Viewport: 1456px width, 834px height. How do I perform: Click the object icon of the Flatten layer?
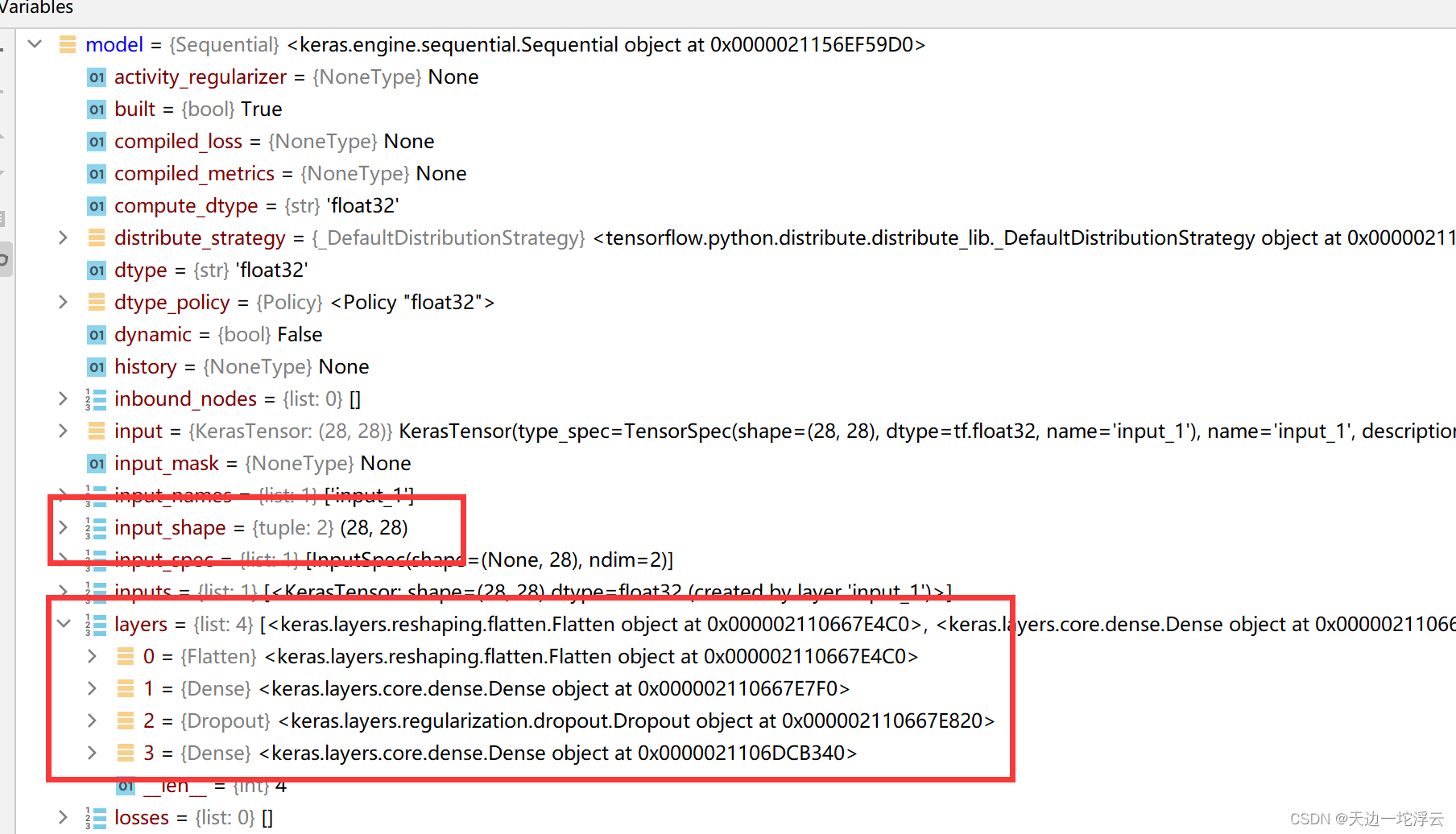tap(126, 656)
